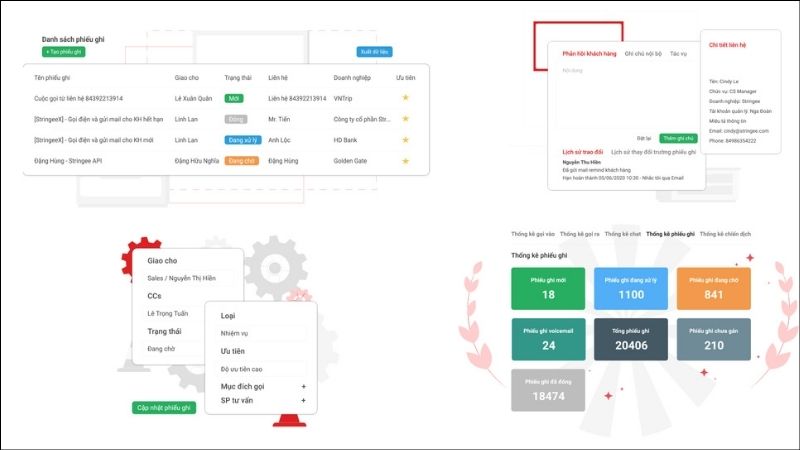Switch to 'Ghi chú nội bộ' tab

643,54
